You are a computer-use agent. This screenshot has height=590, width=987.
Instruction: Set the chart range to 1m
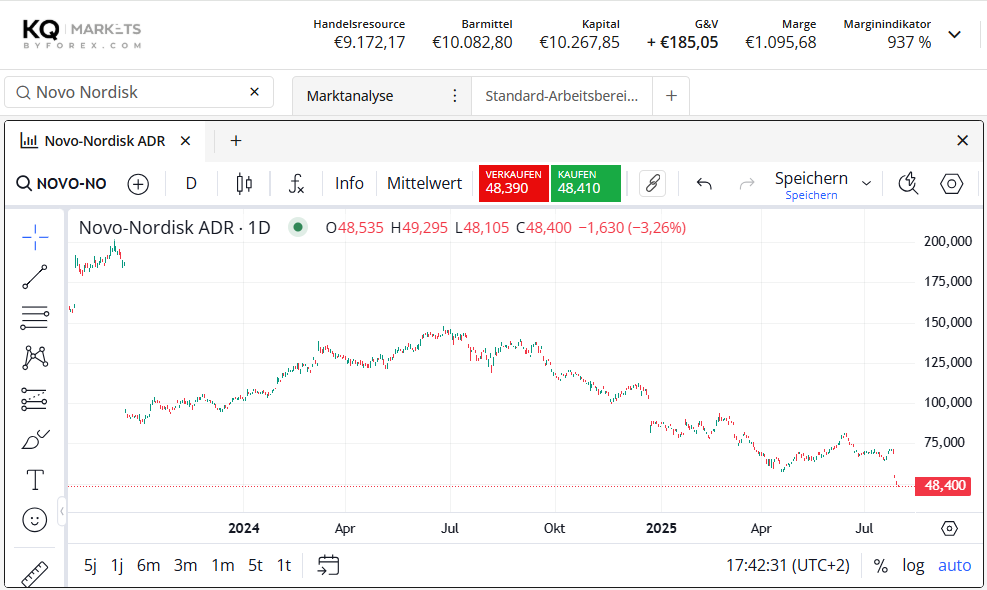pyautogui.click(x=223, y=565)
